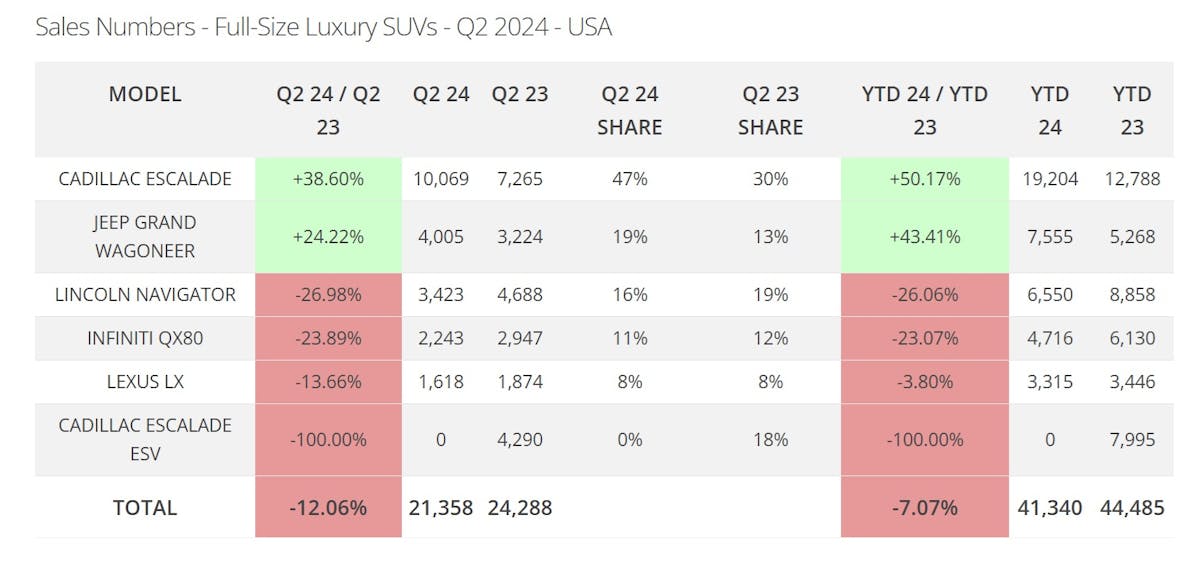Select the Infiniti QX80 row label
Screen dimensions: 1200x569
[x=145, y=338]
